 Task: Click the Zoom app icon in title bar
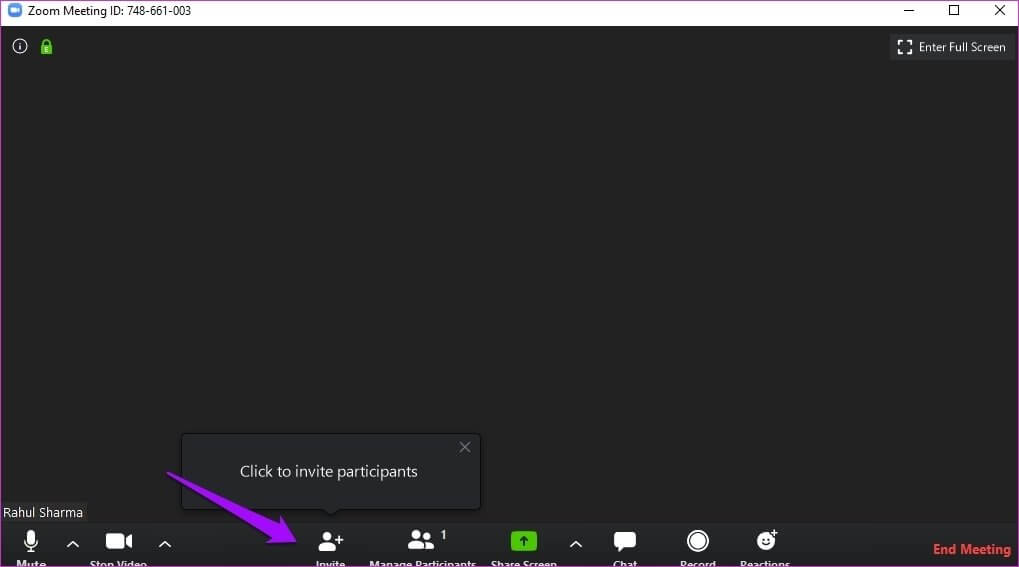pos(14,10)
